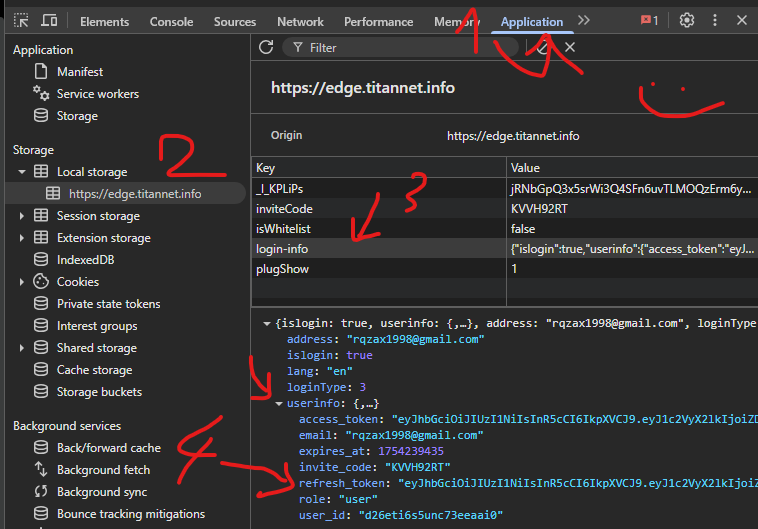Toggle the device toolbar icon
Viewport: 758px width, 529px height.
pyautogui.click(x=49, y=21)
